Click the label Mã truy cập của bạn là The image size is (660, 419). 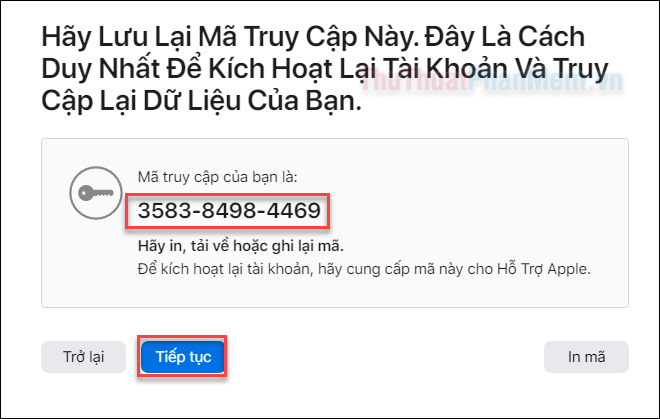point(218,177)
